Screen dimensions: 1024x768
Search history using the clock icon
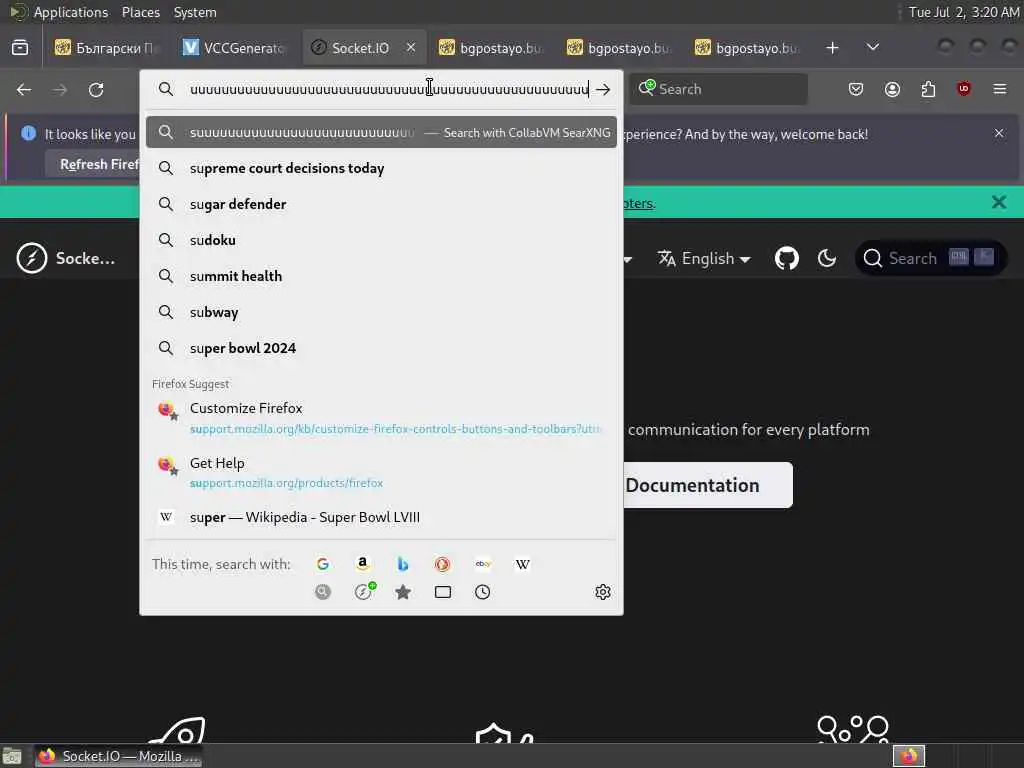pyautogui.click(x=483, y=592)
